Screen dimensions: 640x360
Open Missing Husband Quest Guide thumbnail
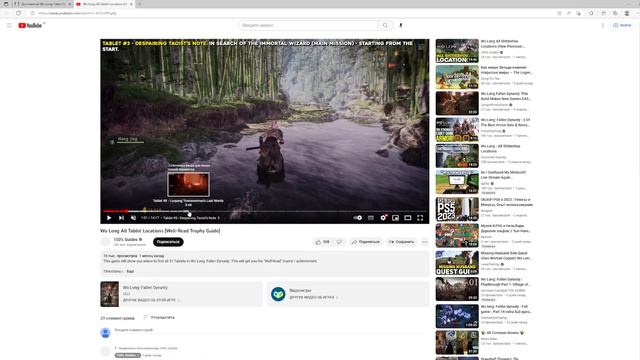(457, 263)
